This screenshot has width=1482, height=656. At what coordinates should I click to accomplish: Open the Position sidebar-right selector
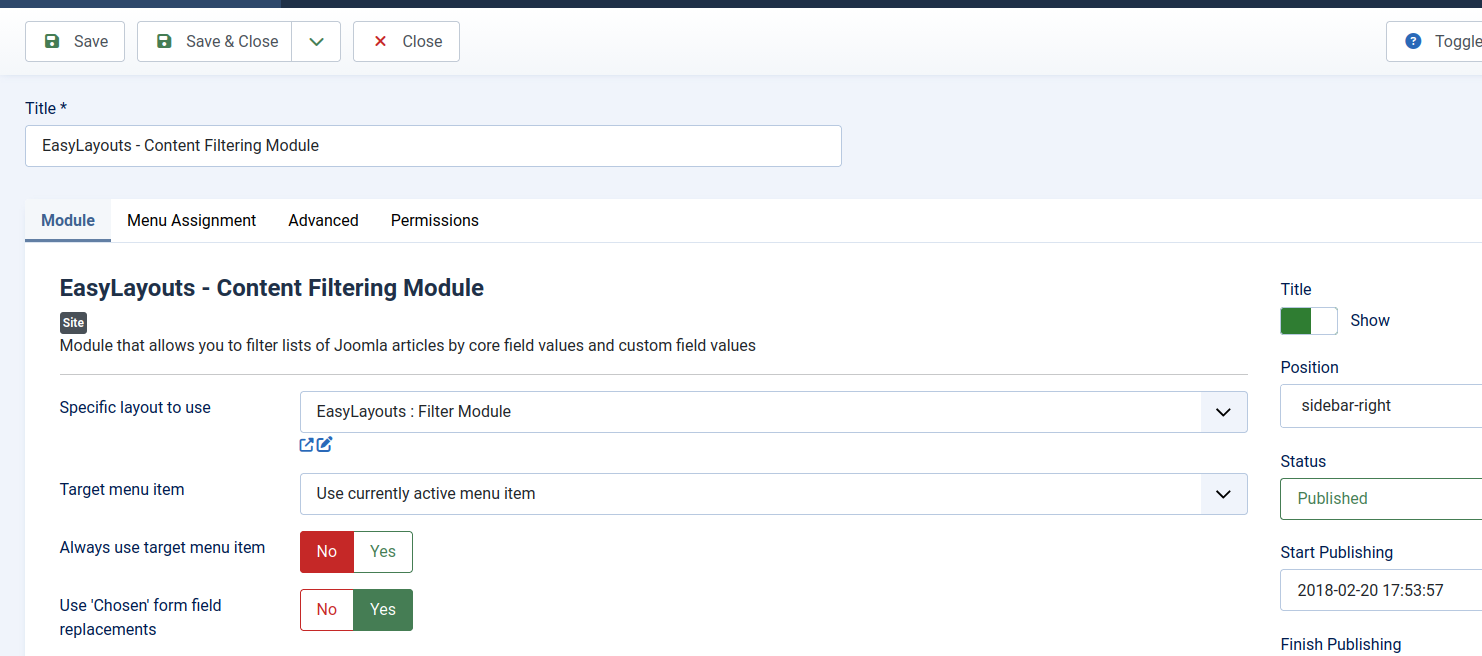click(1381, 406)
